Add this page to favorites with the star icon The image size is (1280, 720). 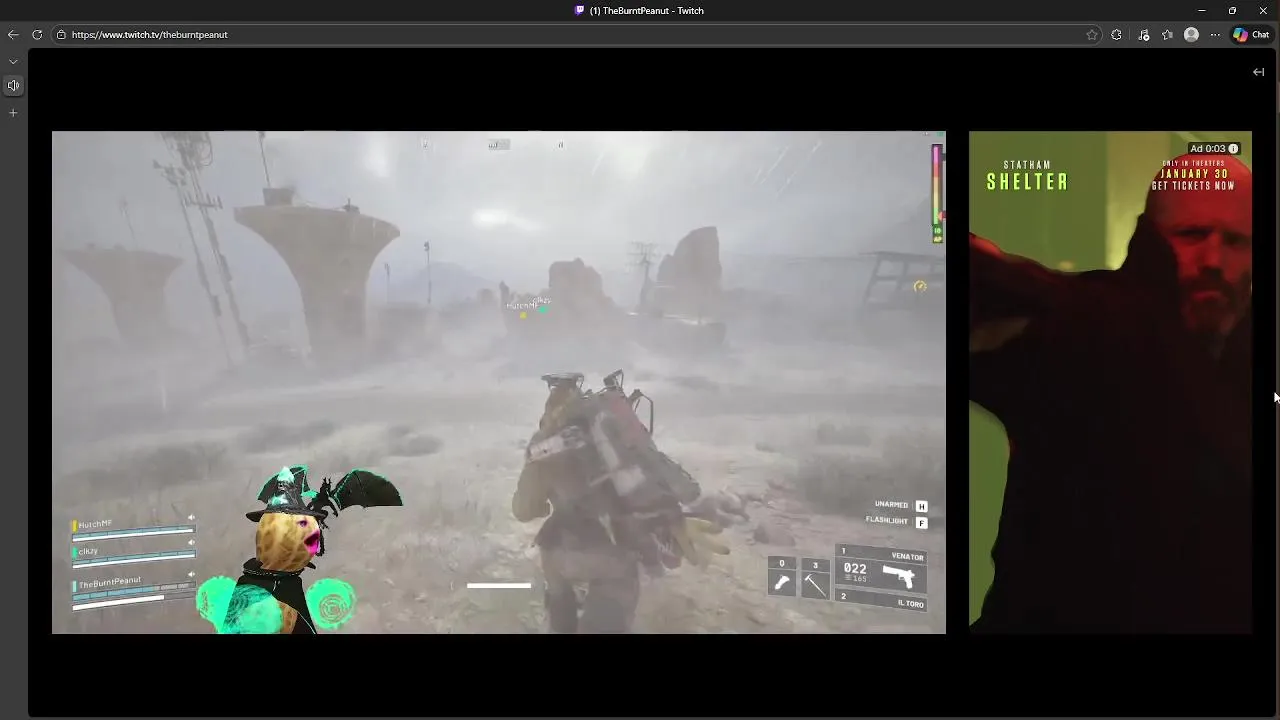pyautogui.click(x=1092, y=34)
